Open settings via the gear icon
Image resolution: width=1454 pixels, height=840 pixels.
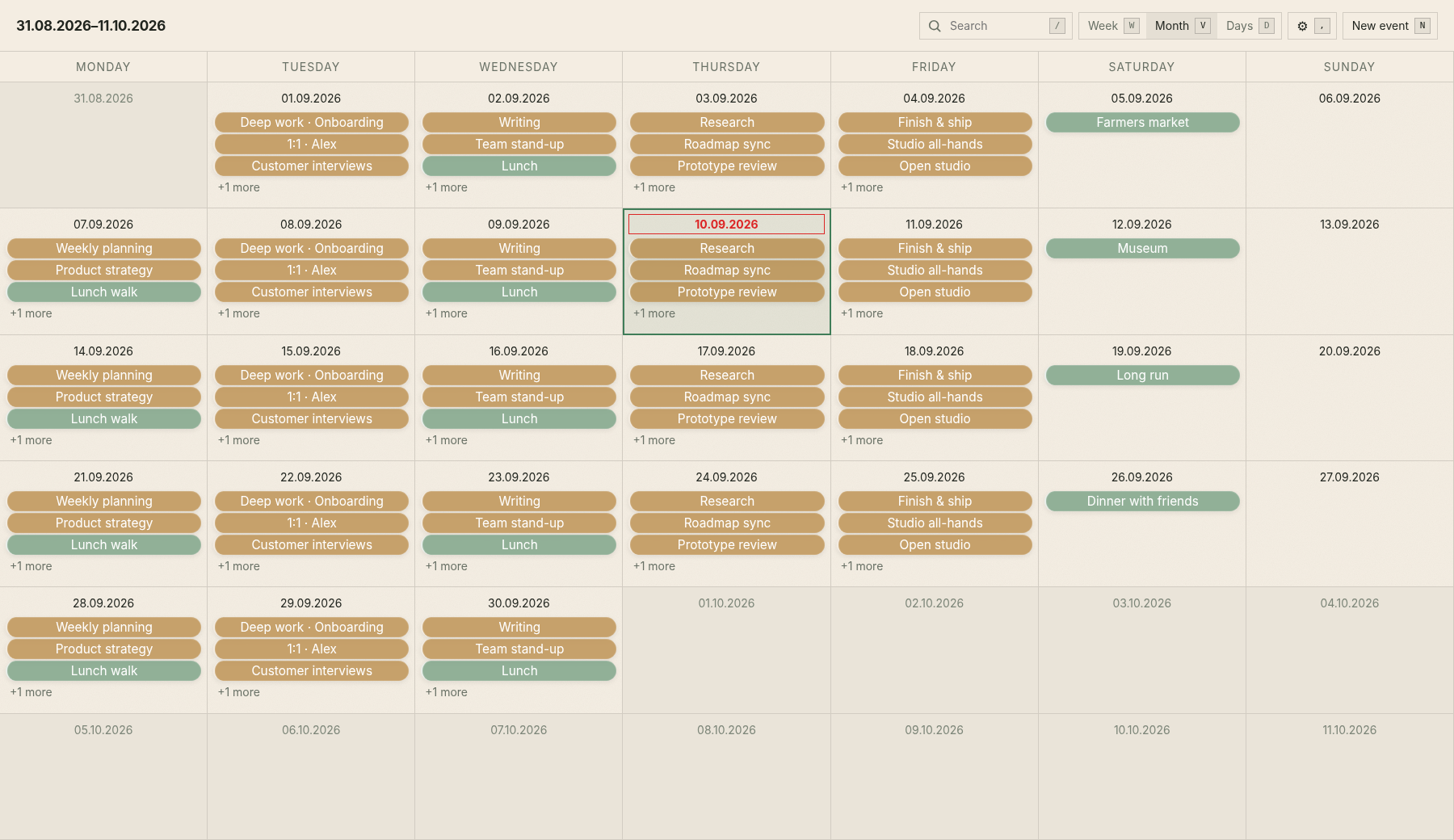pyautogui.click(x=1312, y=26)
